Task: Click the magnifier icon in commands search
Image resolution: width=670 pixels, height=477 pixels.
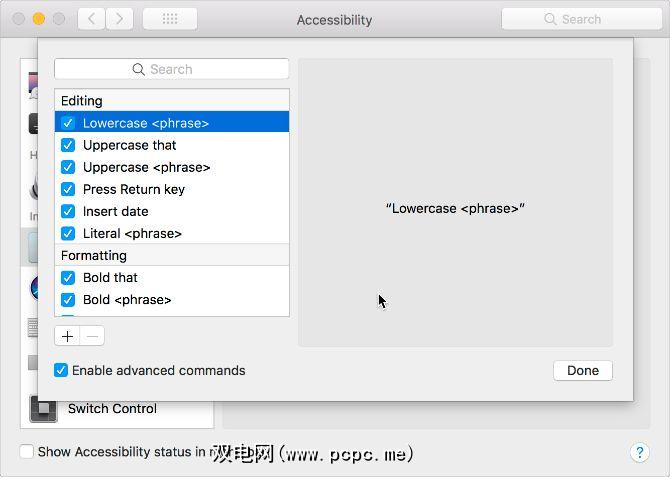Action: point(139,69)
